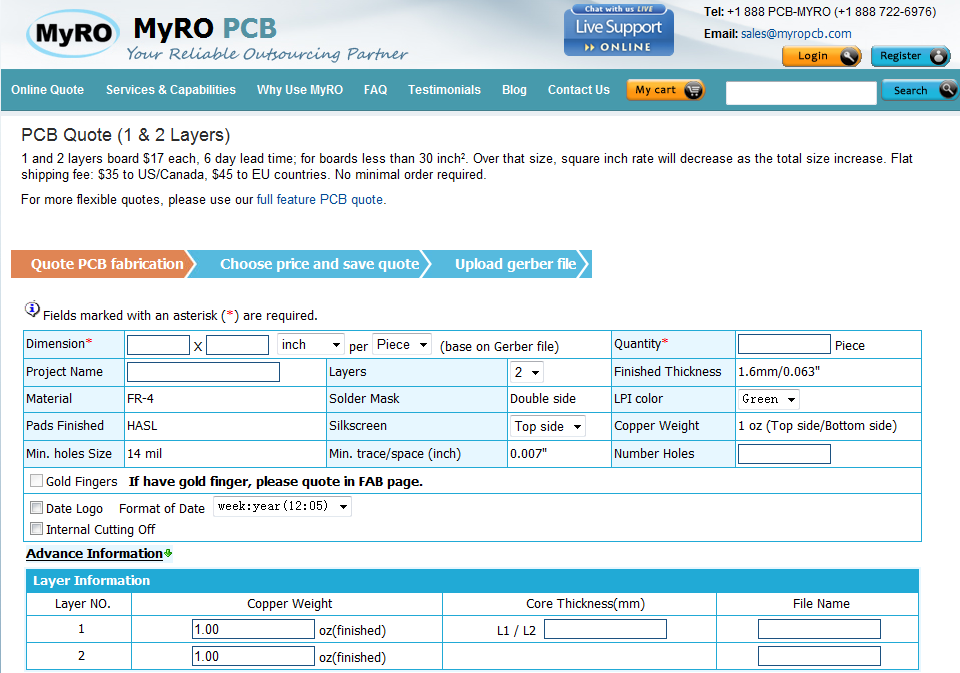
Task: Select Upload gerber file step
Action: click(511, 264)
